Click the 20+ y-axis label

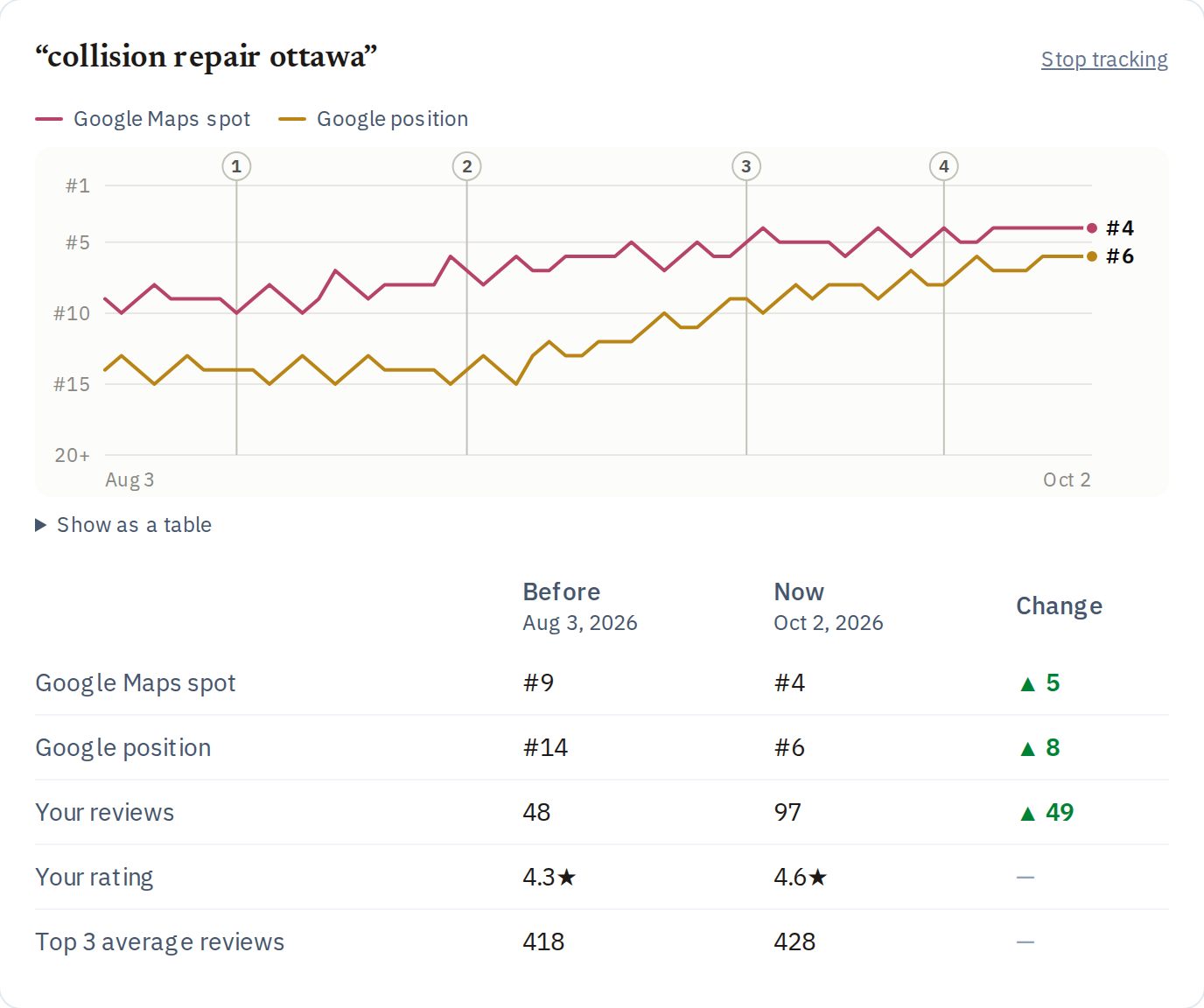pyautogui.click(x=72, y=455)
